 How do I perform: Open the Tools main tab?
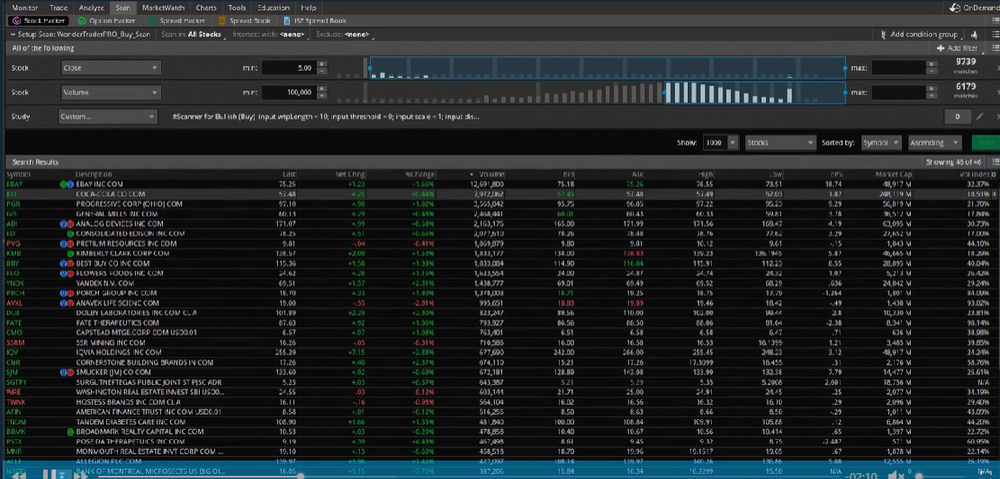(237, 8)
